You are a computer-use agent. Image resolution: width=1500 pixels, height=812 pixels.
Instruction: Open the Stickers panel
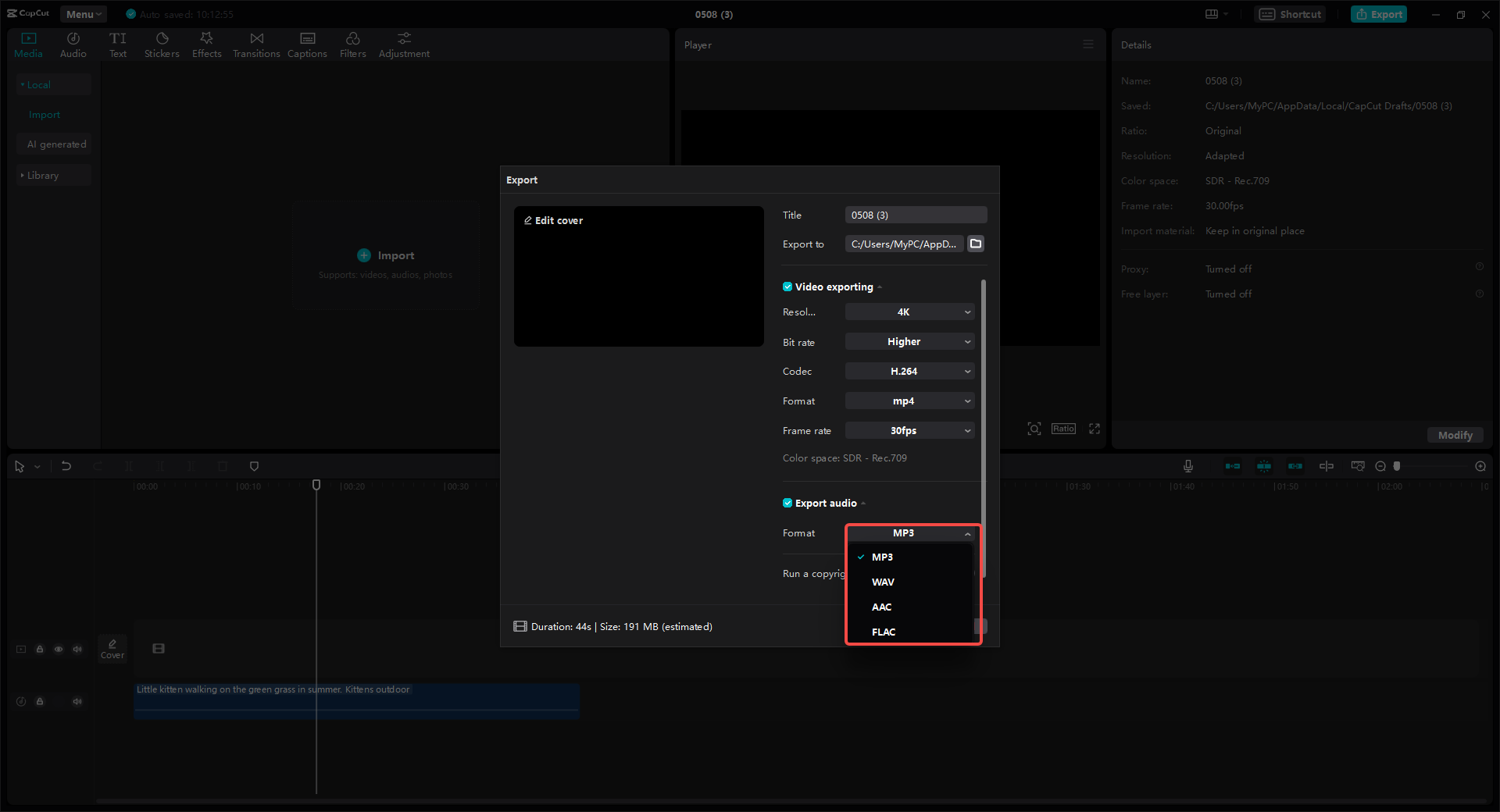pyautogui.click(x=162, y=44)
